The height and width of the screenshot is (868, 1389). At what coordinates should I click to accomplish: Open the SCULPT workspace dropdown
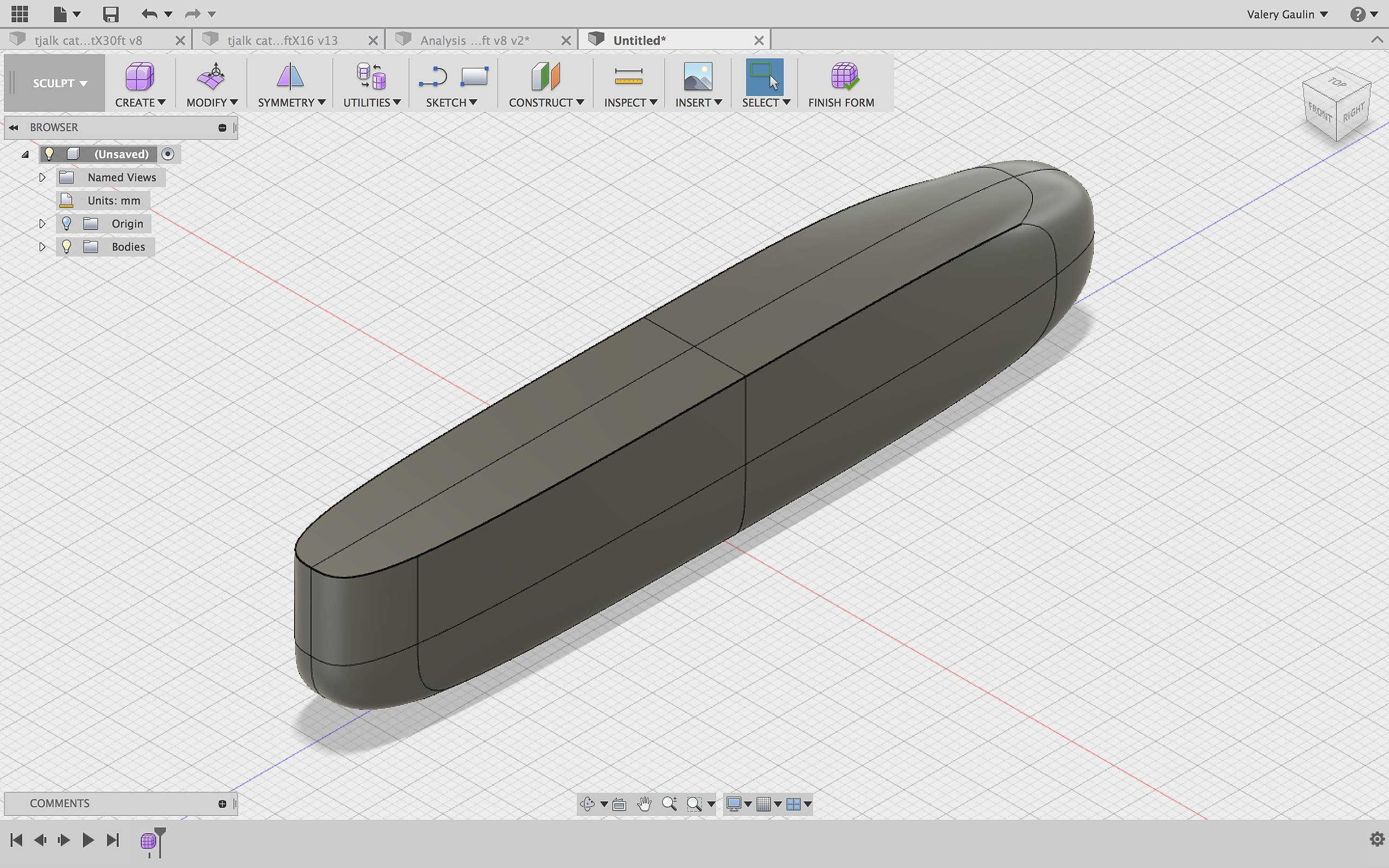59,83
